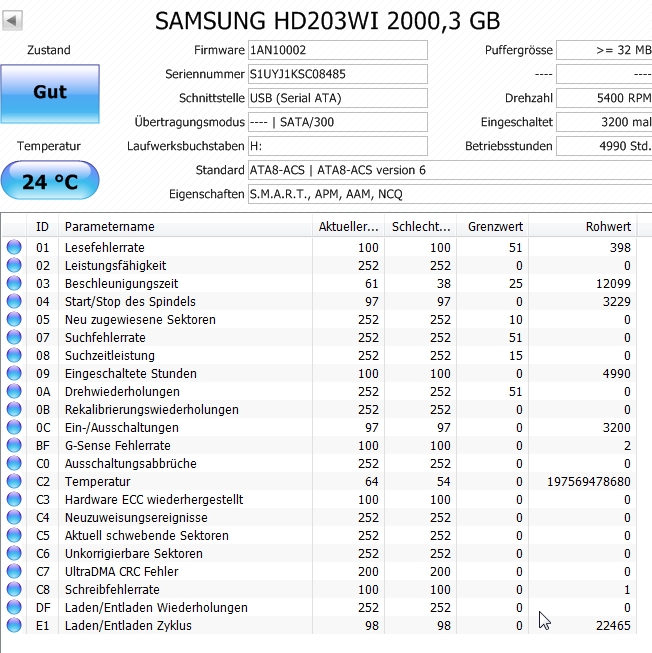Sort by the Grenzwert column header
652x653 pixels.
point(493,227)
